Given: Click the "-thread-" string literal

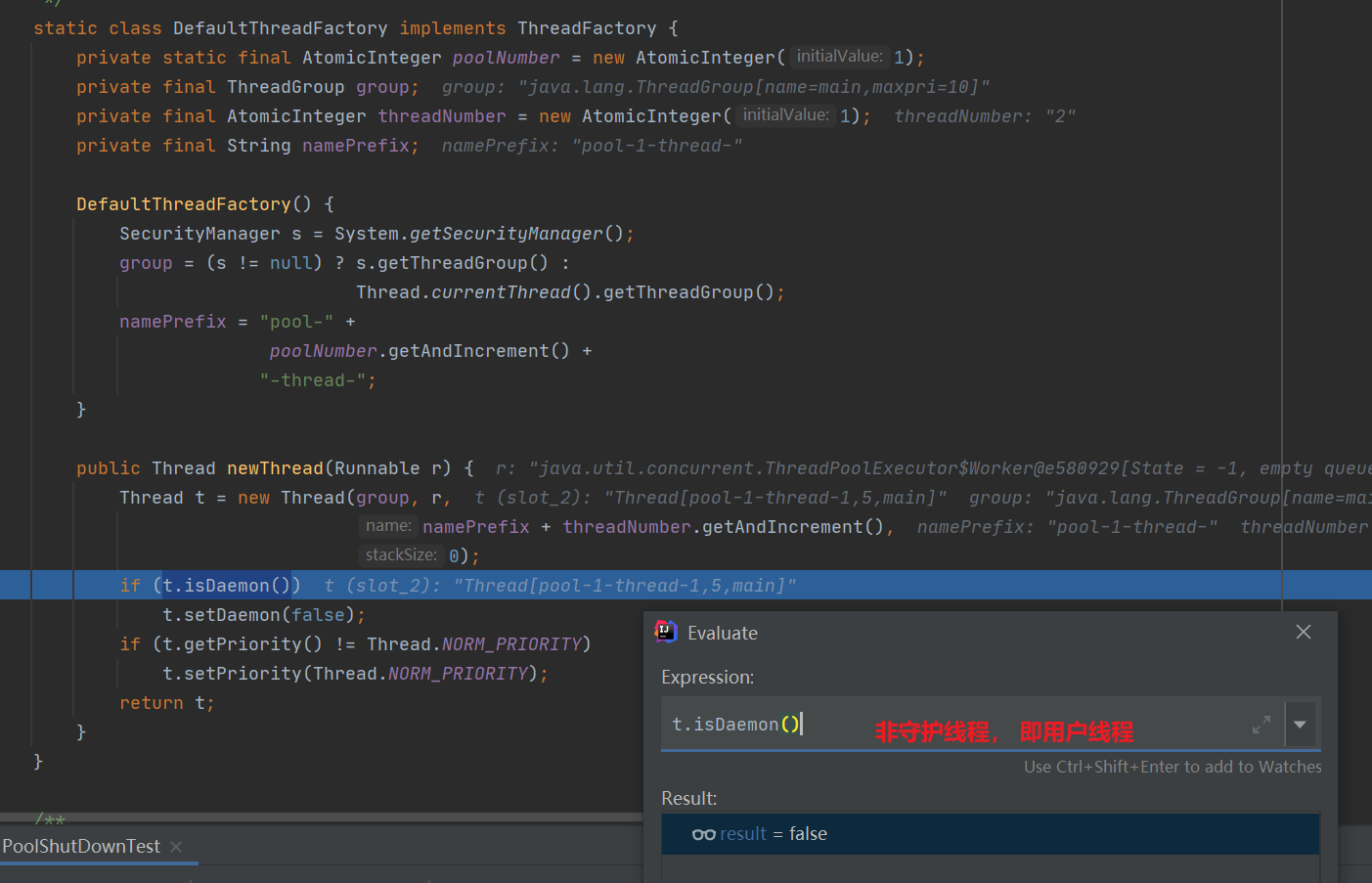Looking at the screenshot, I should 313,380.
